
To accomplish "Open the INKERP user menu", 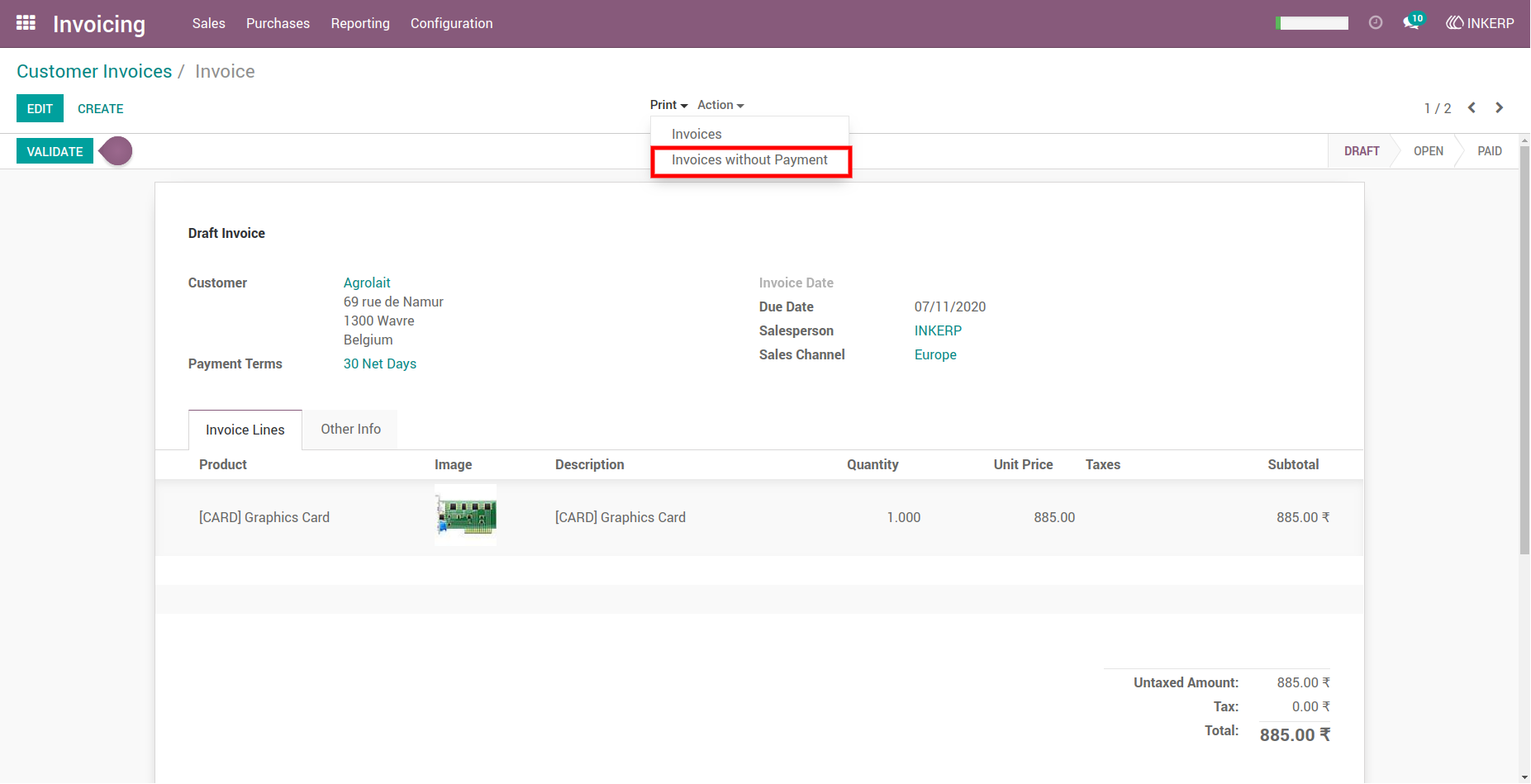I will click(1480, 23).
